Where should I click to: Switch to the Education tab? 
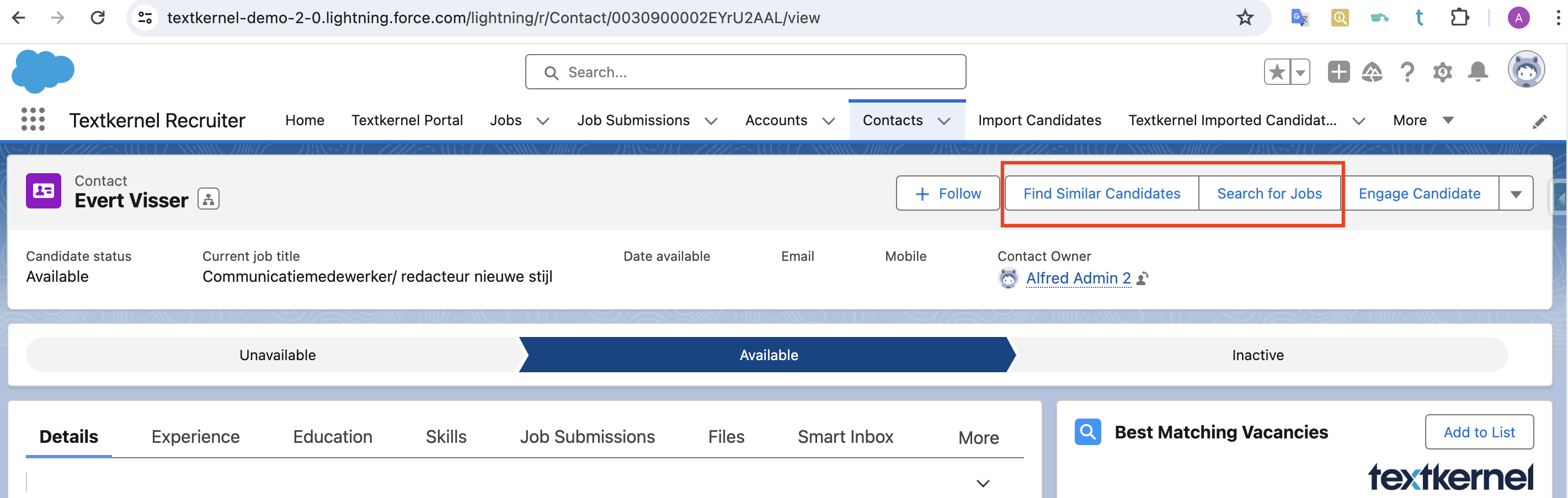click(x=332, y=437)
